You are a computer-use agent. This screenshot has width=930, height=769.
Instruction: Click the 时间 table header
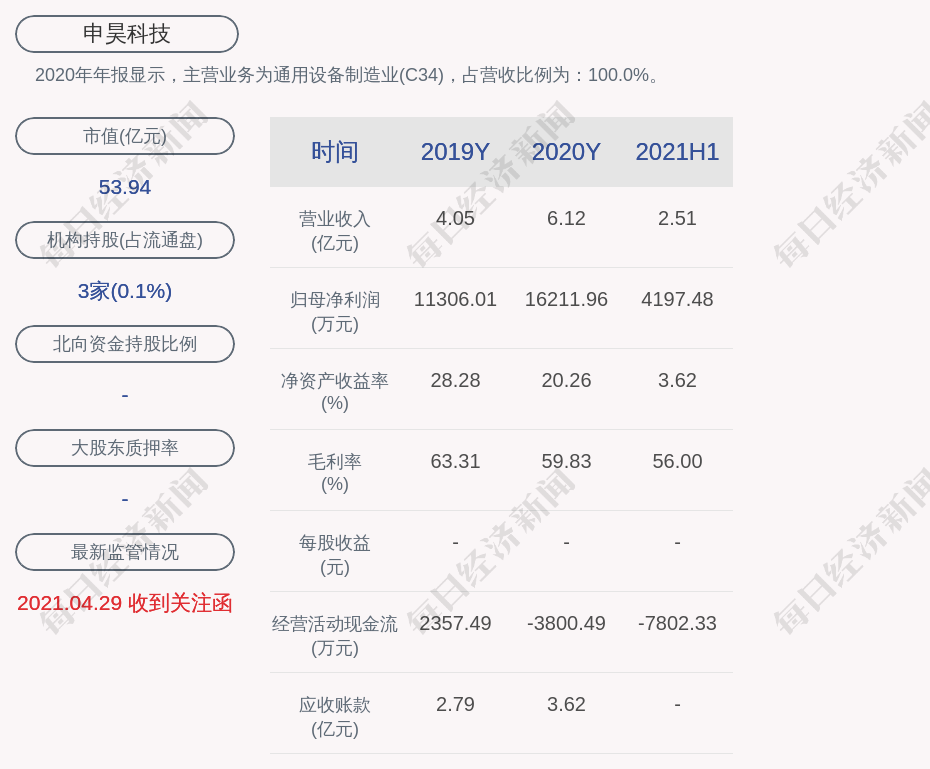click(x=335, y=152)
